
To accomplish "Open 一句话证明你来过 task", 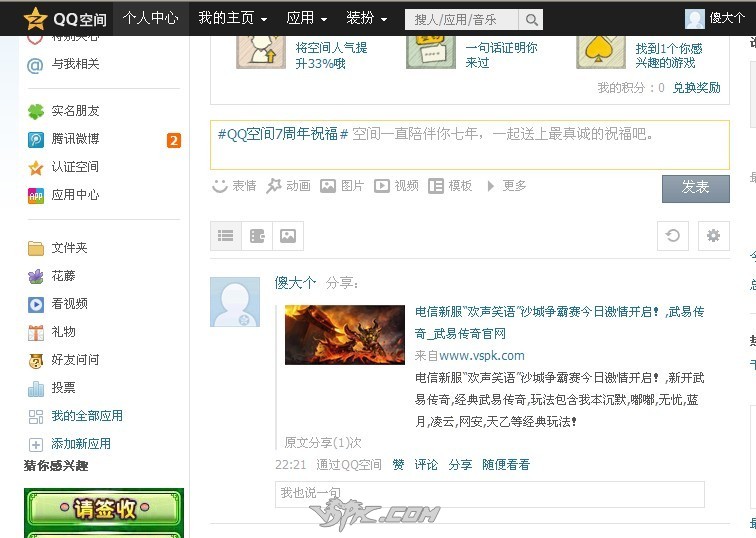I will coord(501,55).
